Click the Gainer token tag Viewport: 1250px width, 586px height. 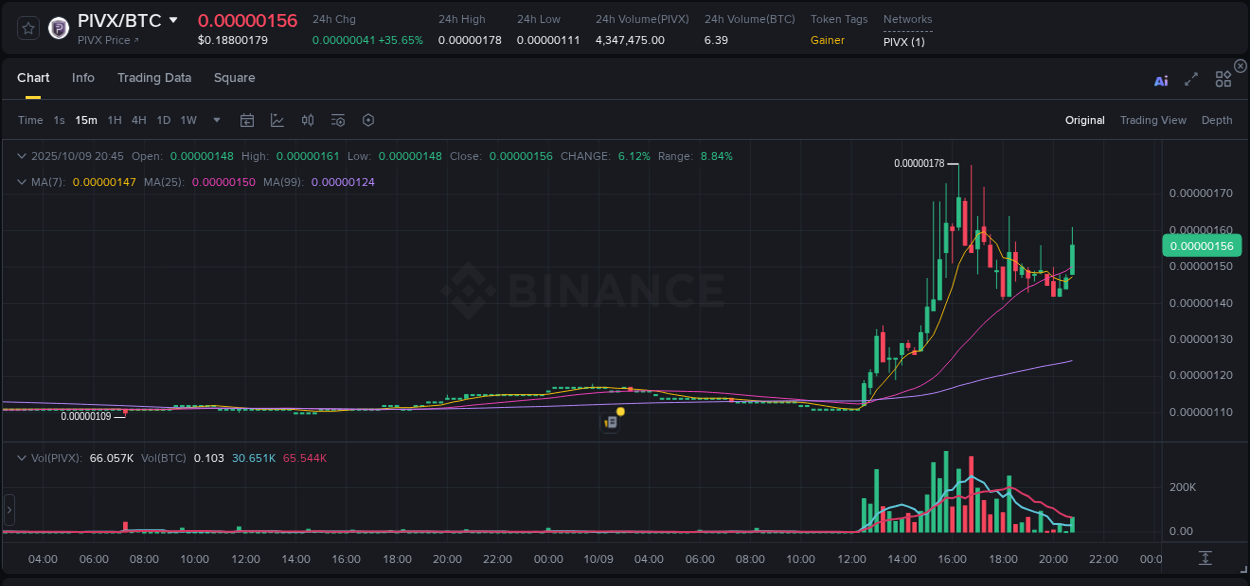828,40
